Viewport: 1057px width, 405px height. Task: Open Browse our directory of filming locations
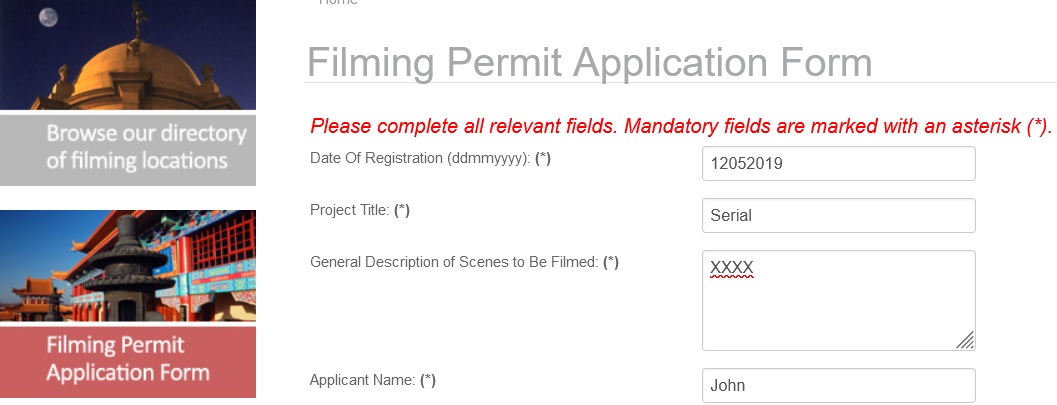click(128, 148)
